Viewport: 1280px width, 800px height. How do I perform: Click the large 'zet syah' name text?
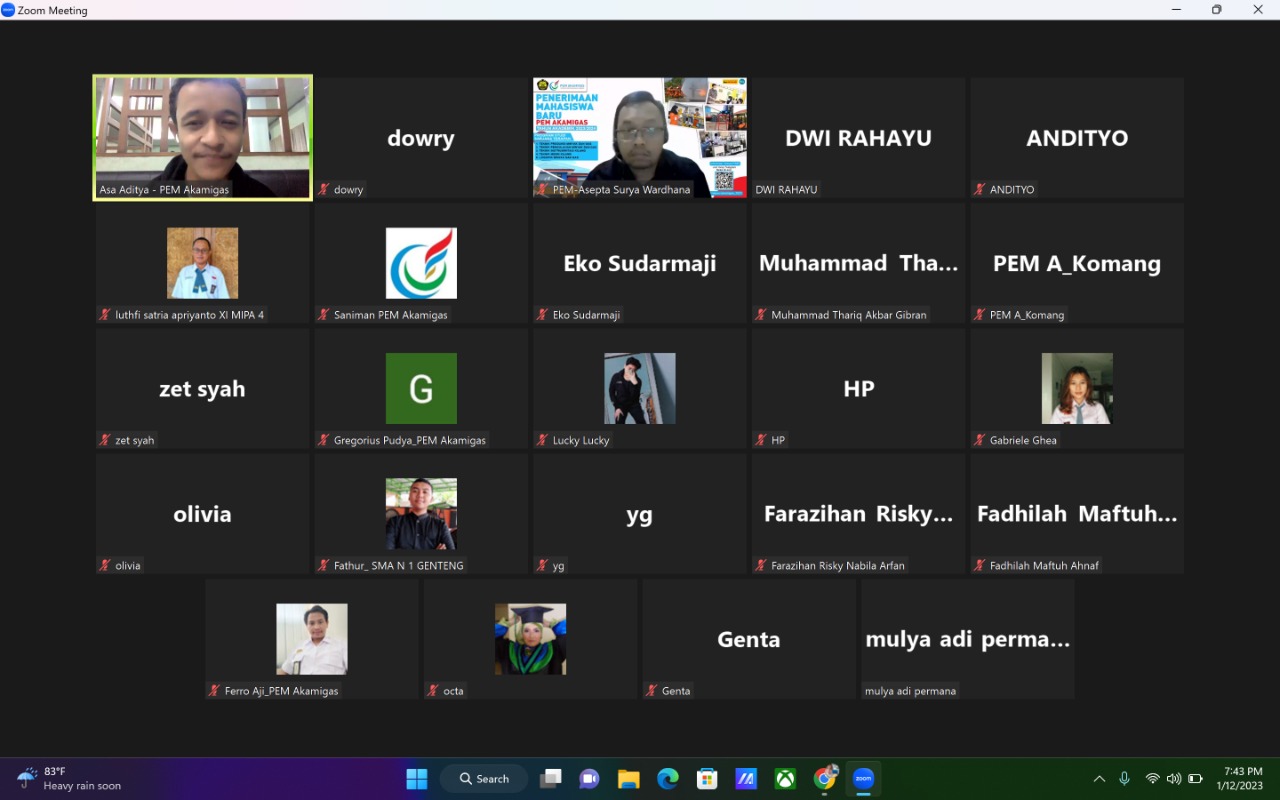point(202,389)
